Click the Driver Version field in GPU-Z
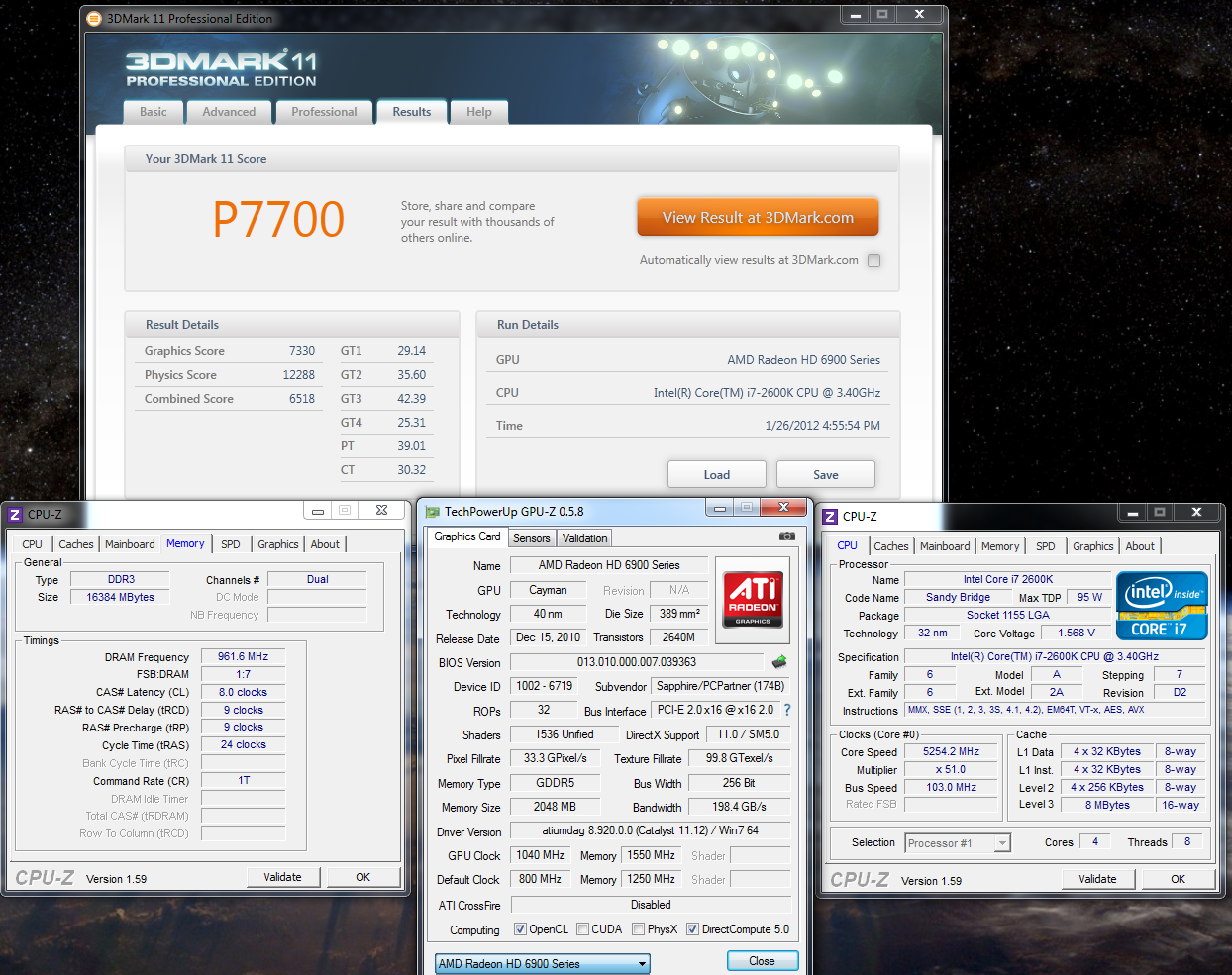The width and height of the screenshot is (1232, 975). point(650,830)
